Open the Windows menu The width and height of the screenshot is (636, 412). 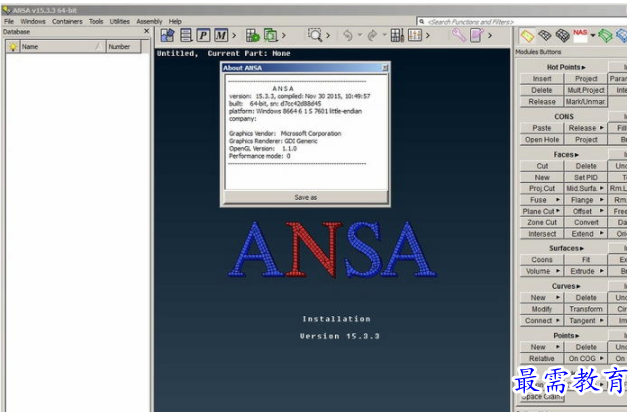(x=33, y=21)
